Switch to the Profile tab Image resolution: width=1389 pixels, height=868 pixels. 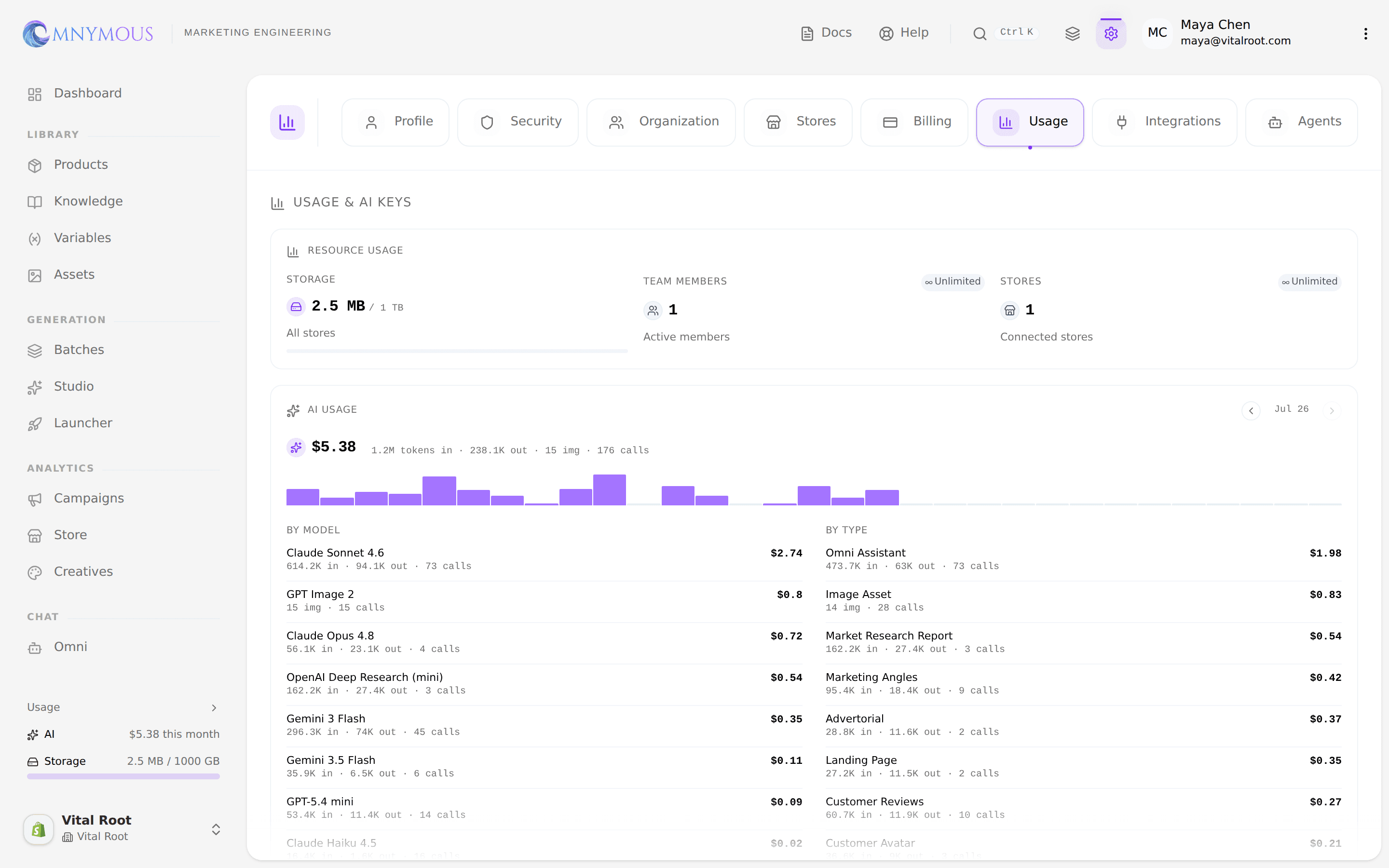pyautogui.click(x=395, y=122)
